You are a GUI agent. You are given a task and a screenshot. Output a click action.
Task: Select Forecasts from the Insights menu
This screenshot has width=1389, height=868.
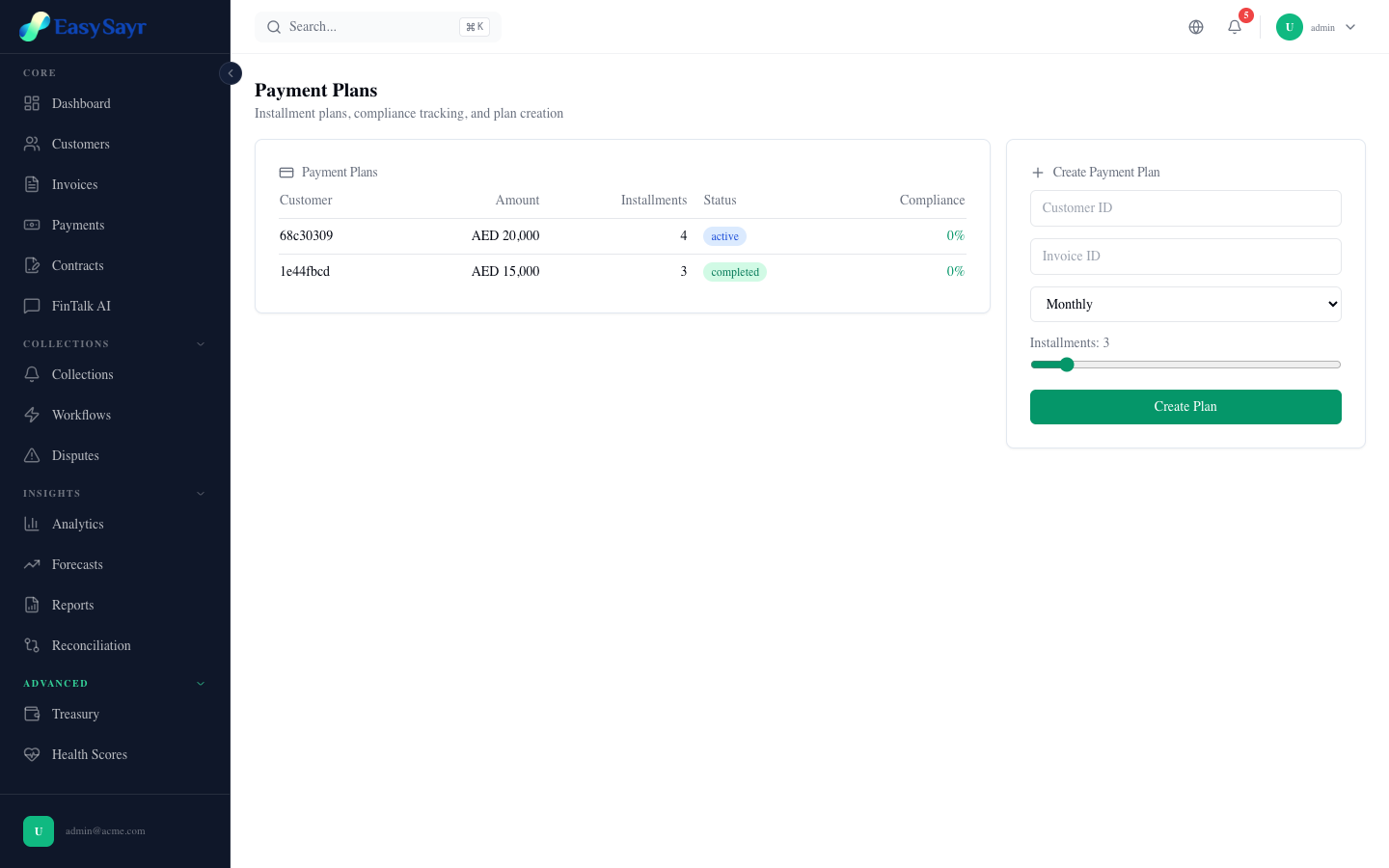(x=77, y=564)
